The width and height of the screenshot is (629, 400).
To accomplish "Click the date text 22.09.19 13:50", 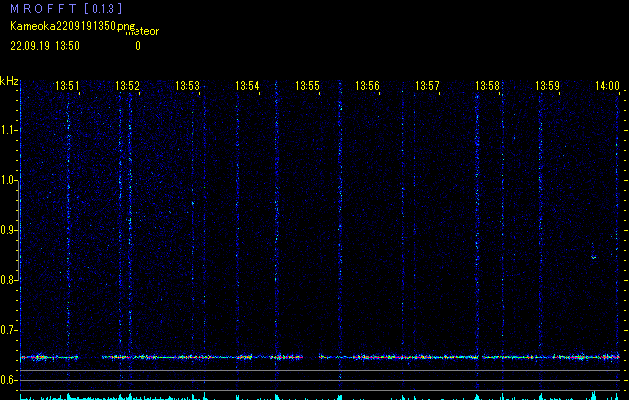I will coord(45,46).
